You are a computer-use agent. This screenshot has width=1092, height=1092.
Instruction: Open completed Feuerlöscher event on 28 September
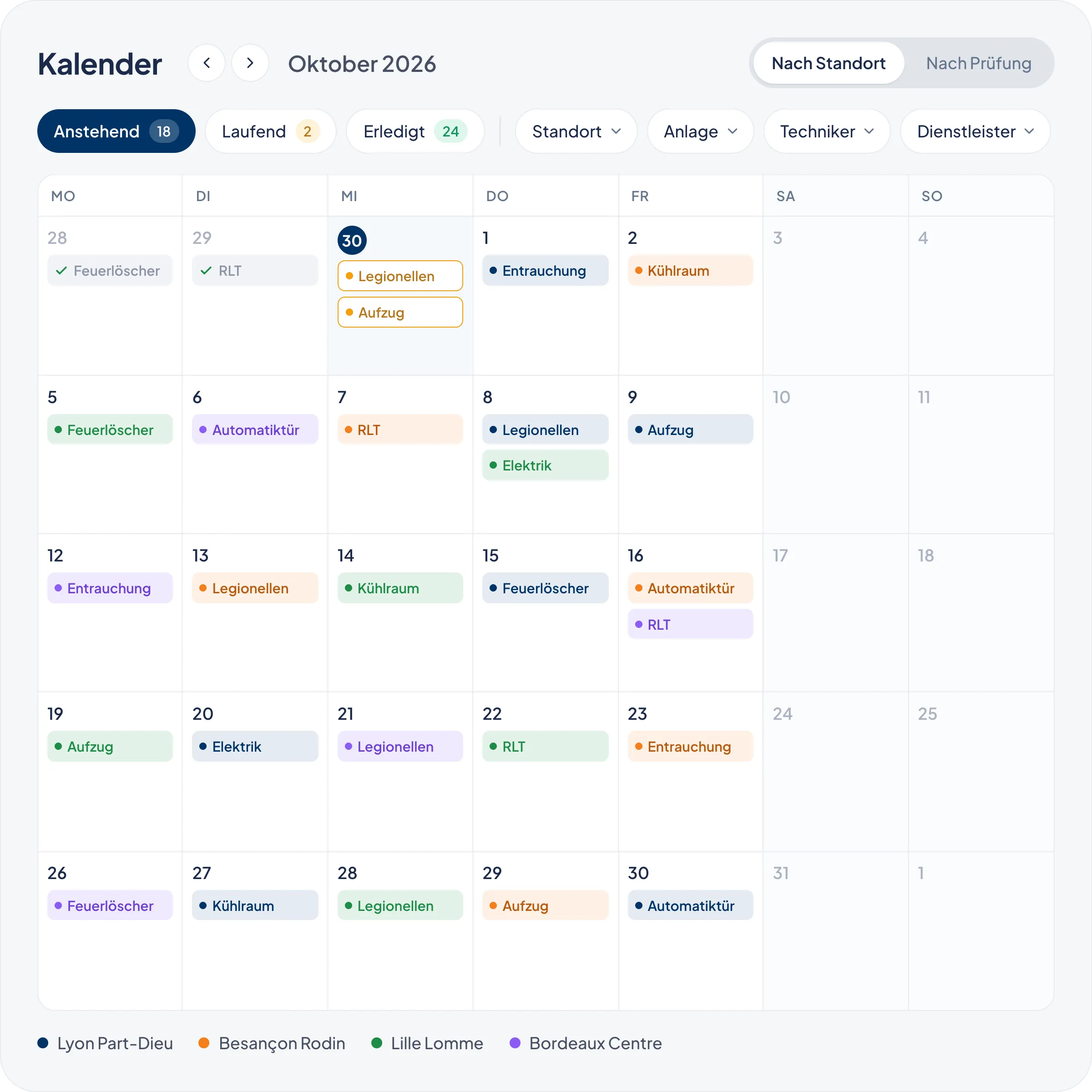click(110, 271)
